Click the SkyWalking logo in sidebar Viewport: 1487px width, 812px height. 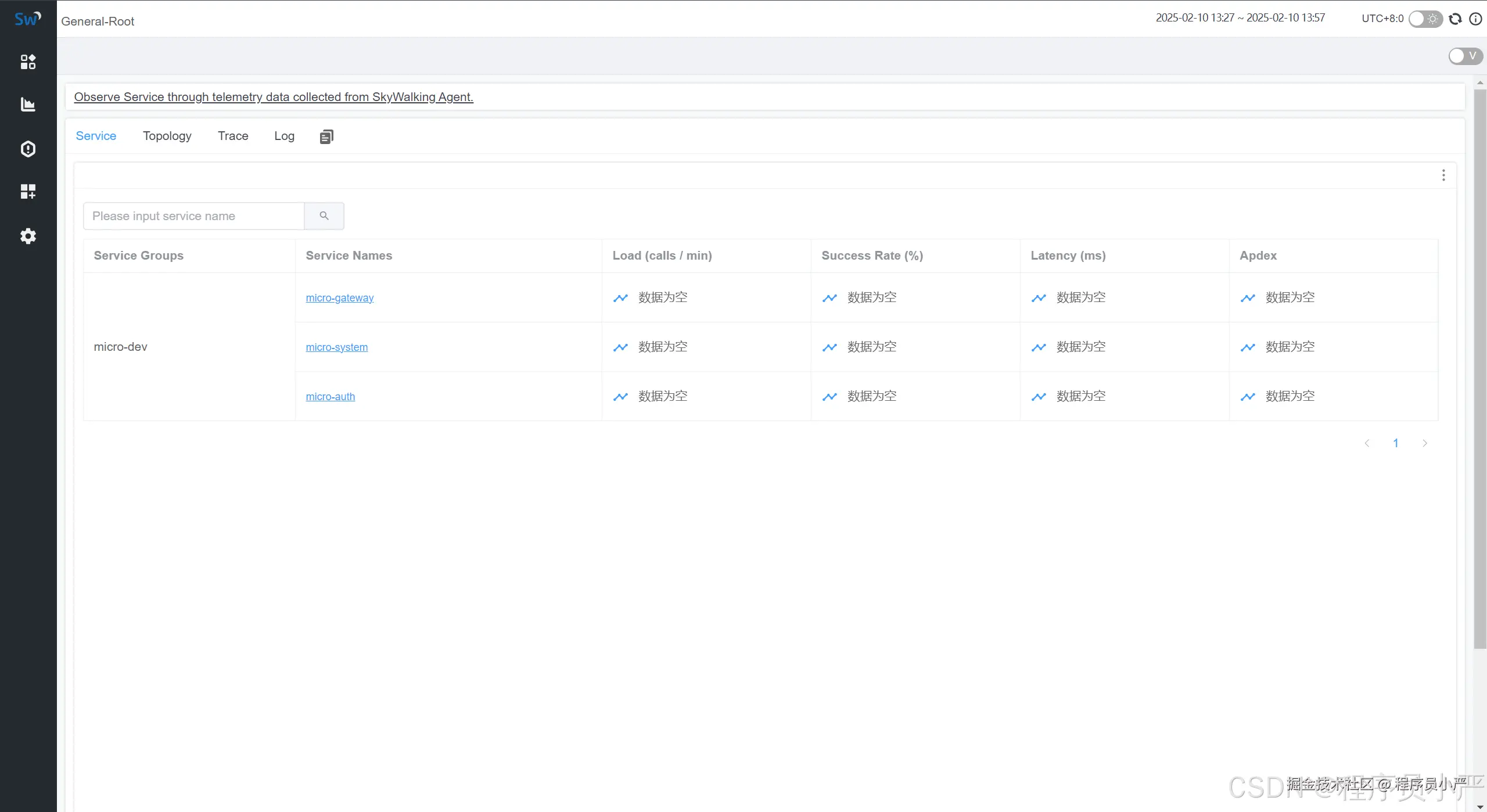click(x=27, y=19)
